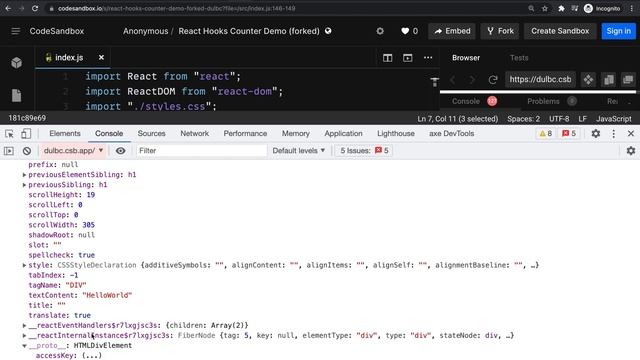Open the Memory tab
This screenshot has width=640, height=360.
pyautogui.click(x=296, y=133)
